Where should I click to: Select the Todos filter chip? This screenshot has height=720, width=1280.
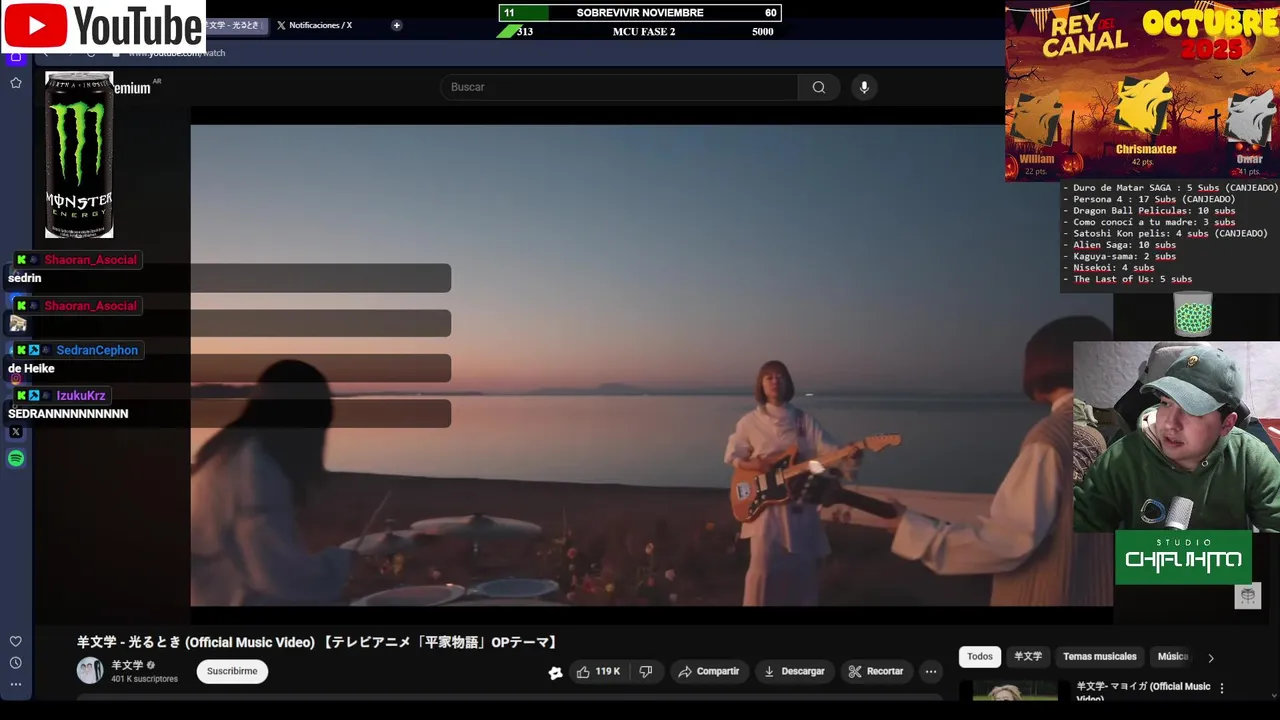(980, 657)
